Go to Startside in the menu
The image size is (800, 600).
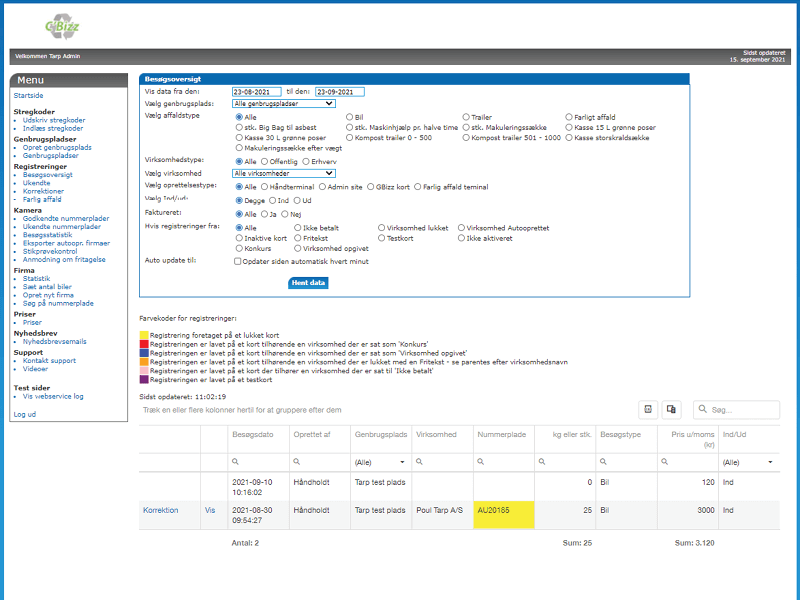coord(30,95)
